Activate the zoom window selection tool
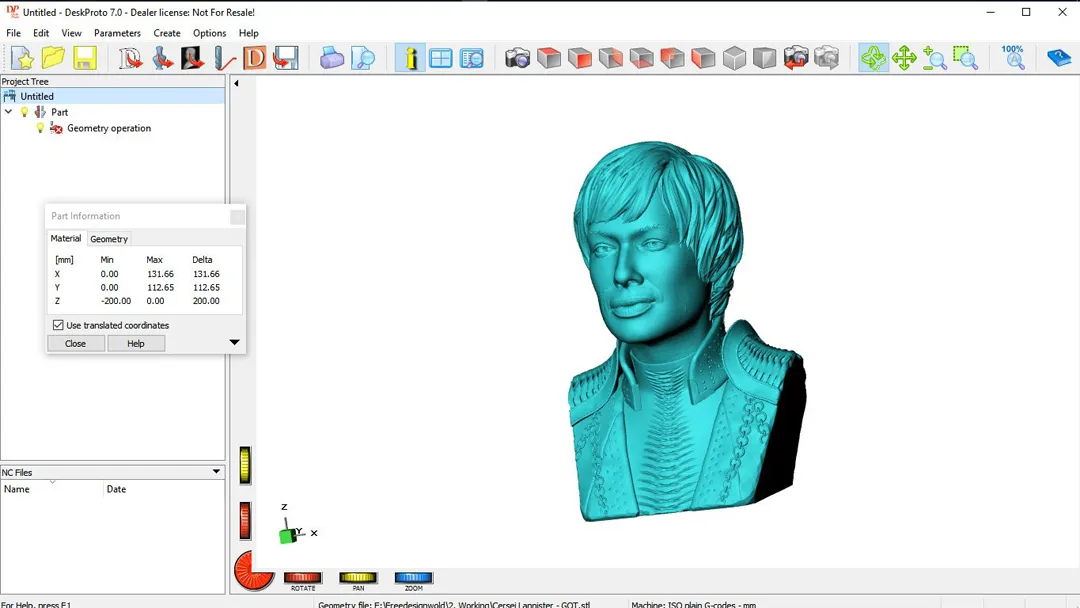The image size is (1080, 608). 966,58
